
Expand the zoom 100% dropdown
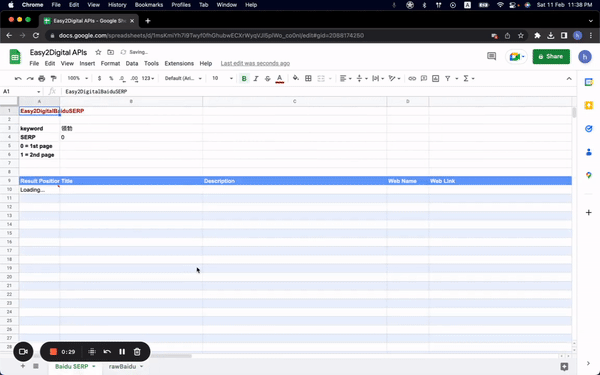[x=78, y=78]
